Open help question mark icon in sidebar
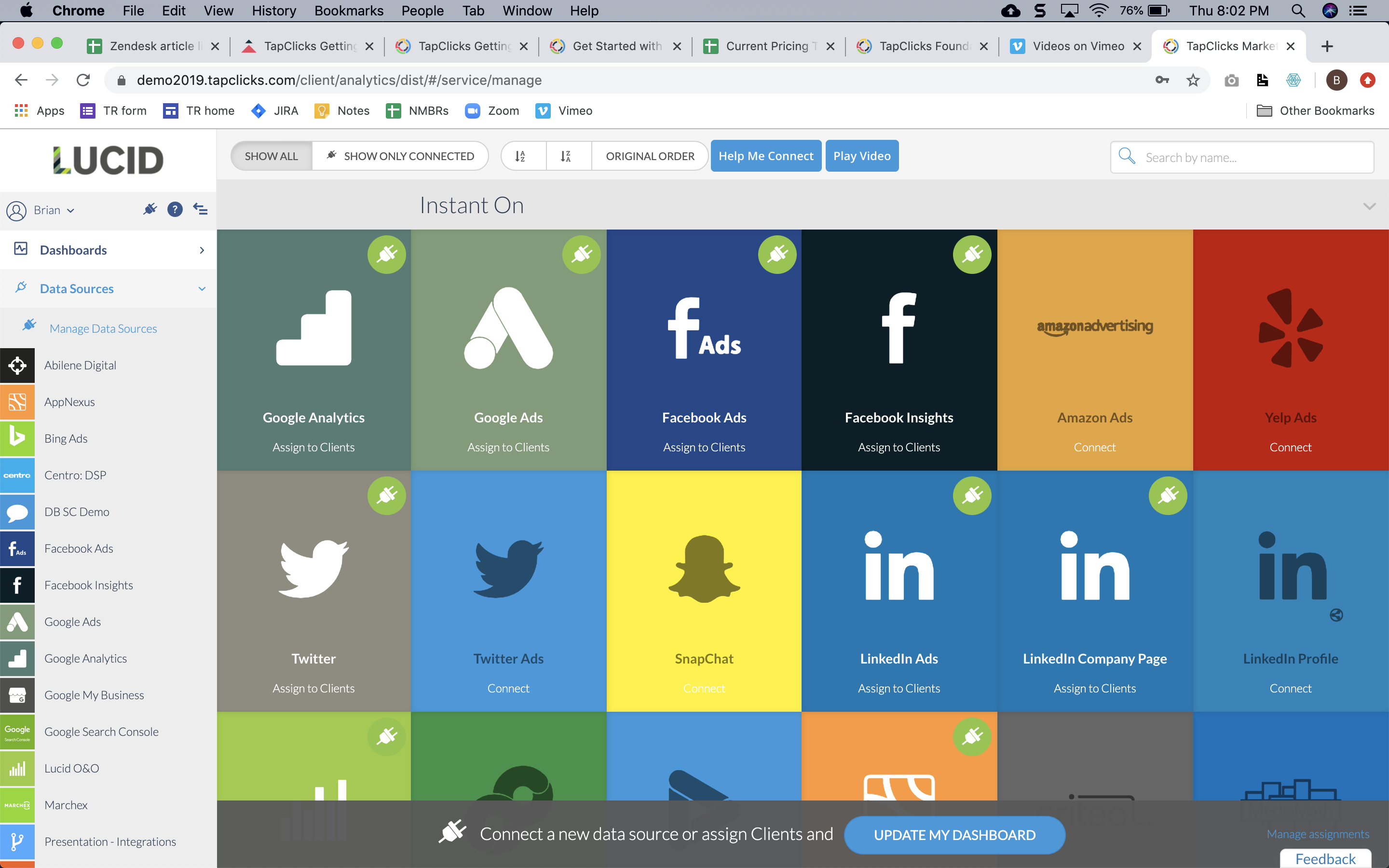1389x868 pixels. click(x=175, y=210)
